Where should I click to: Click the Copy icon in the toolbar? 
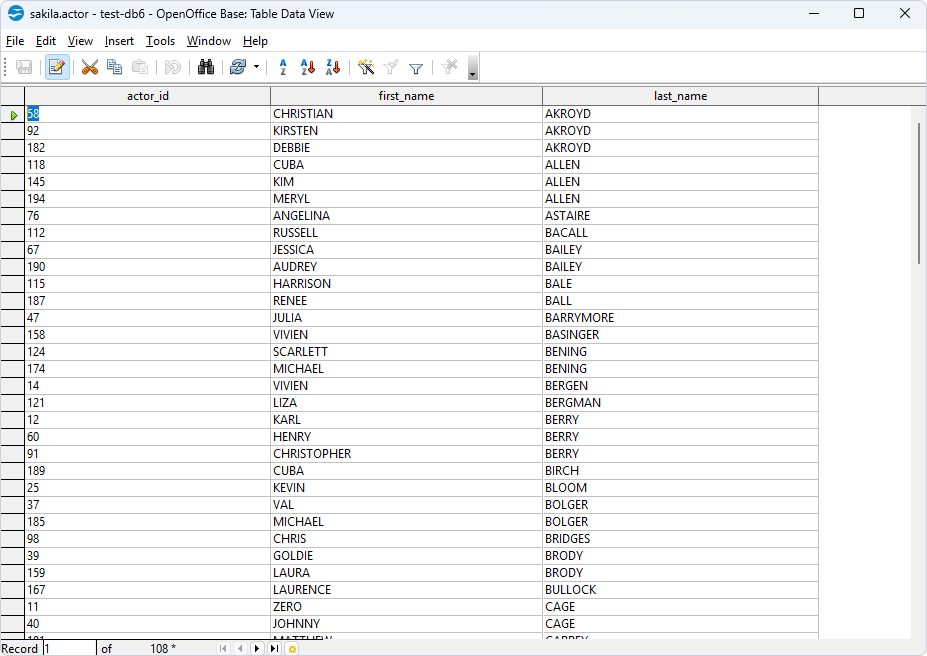114,66
